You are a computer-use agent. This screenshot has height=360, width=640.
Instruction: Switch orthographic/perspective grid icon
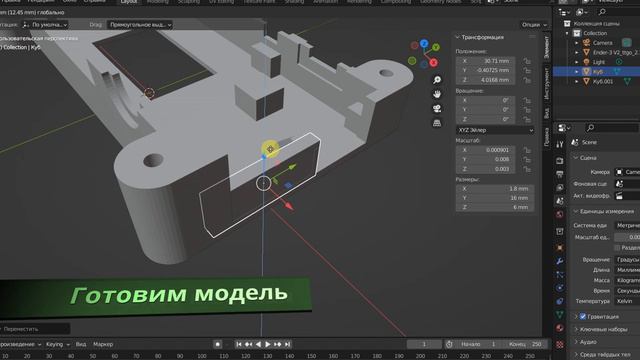pos(437,123)
